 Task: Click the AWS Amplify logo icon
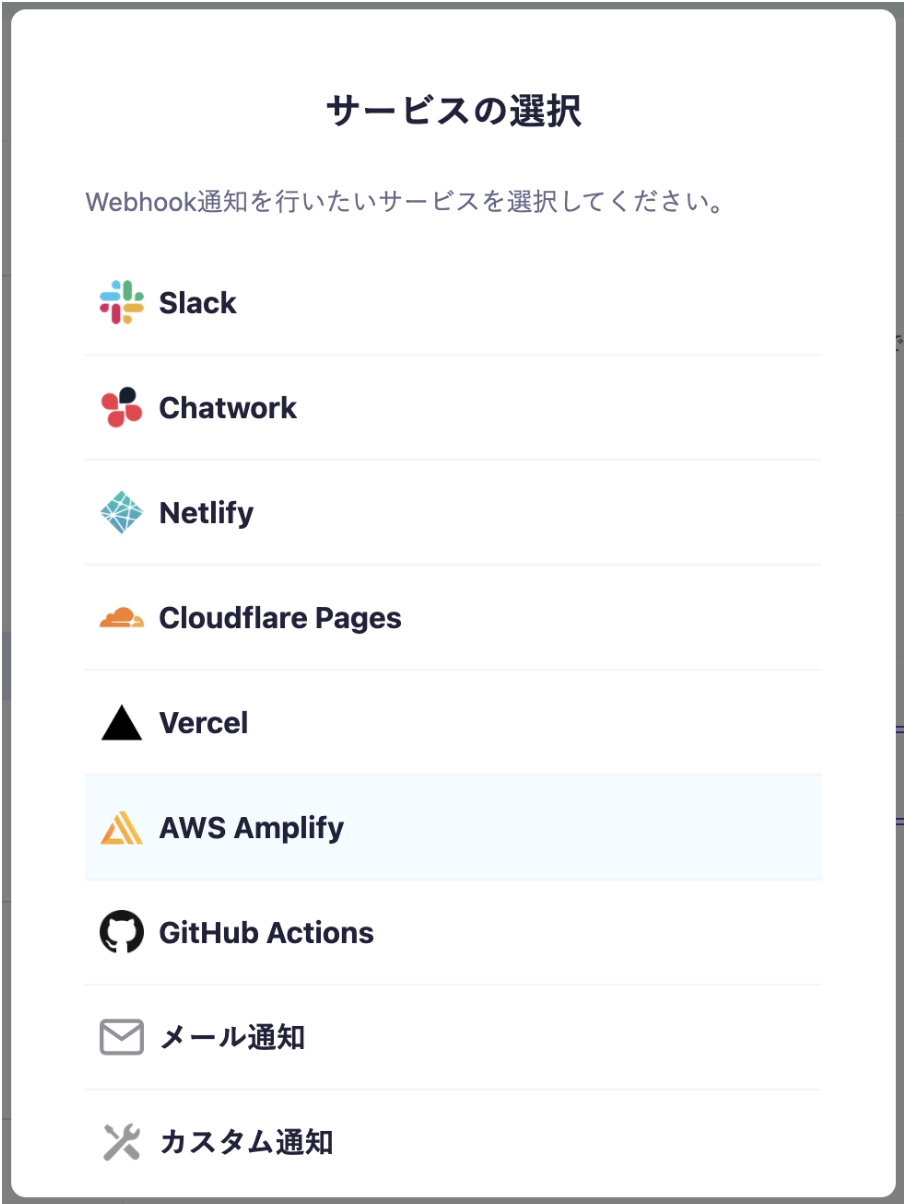122,828
